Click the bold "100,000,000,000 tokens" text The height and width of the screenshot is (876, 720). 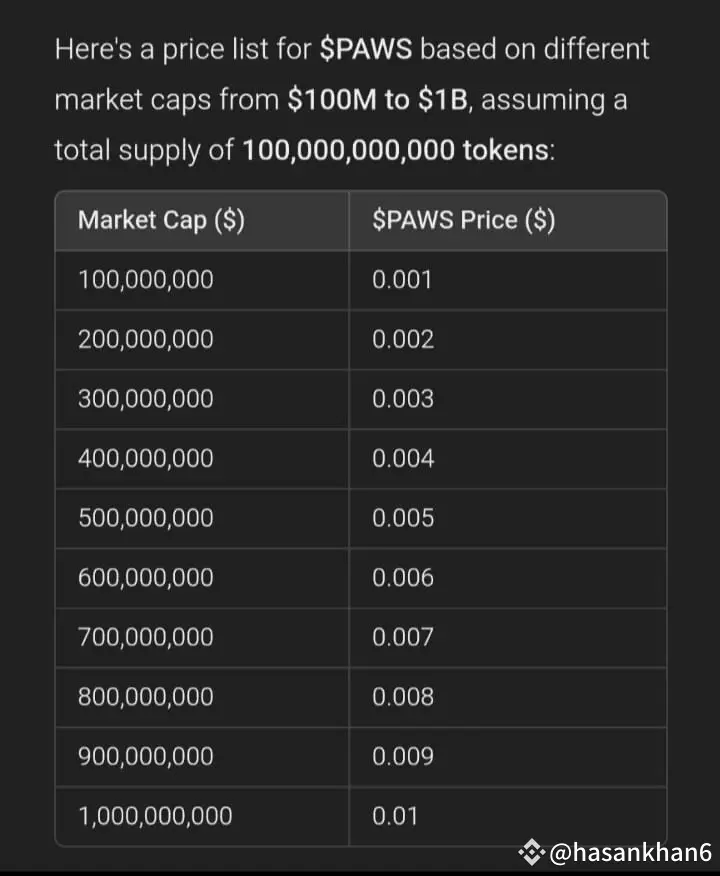pyautogui.click(x=395, y=151)
